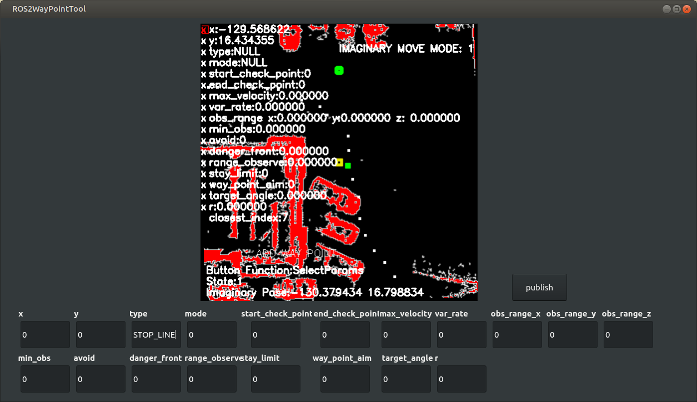Select the mode input field
The width and height of the screenshot is (697, 402).
pyautogui.click(x=212, y=334)
